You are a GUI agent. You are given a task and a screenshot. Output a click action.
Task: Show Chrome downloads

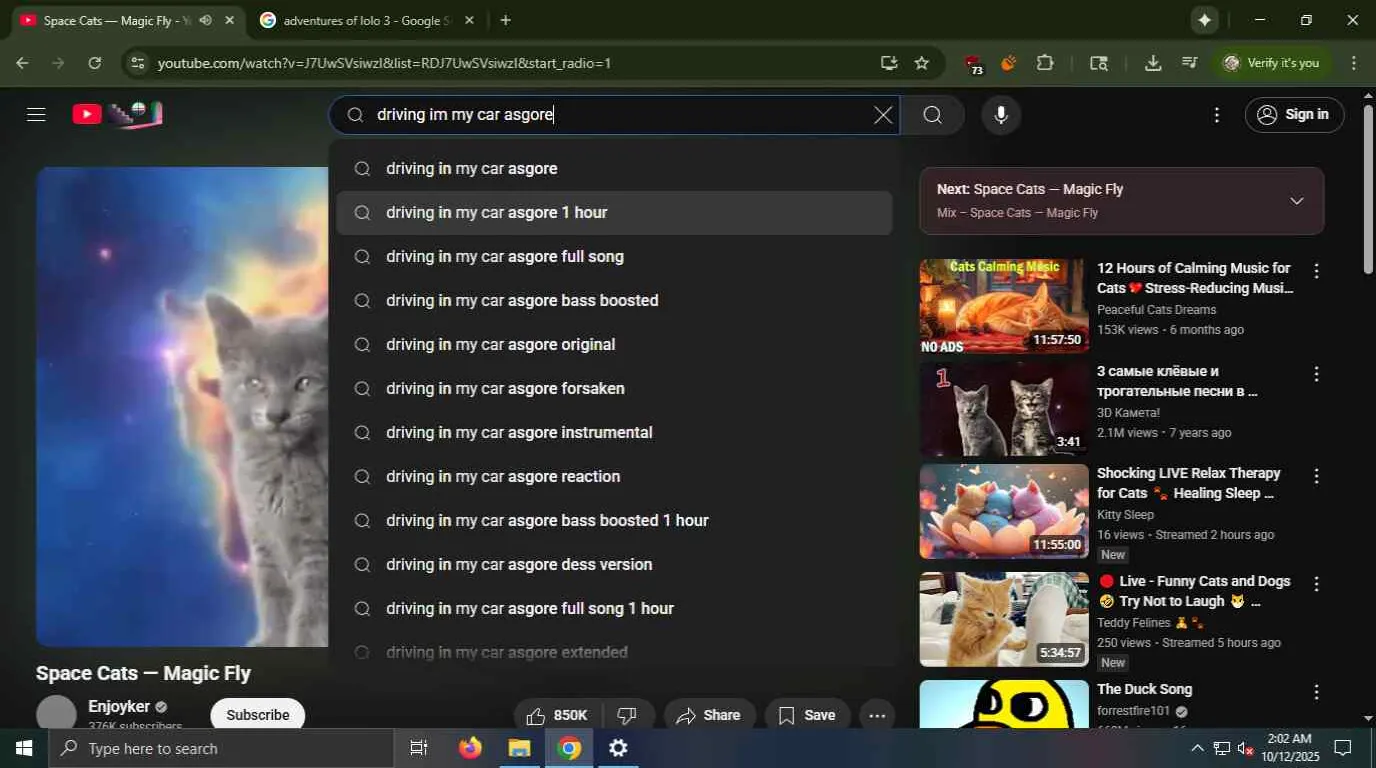1153,63
